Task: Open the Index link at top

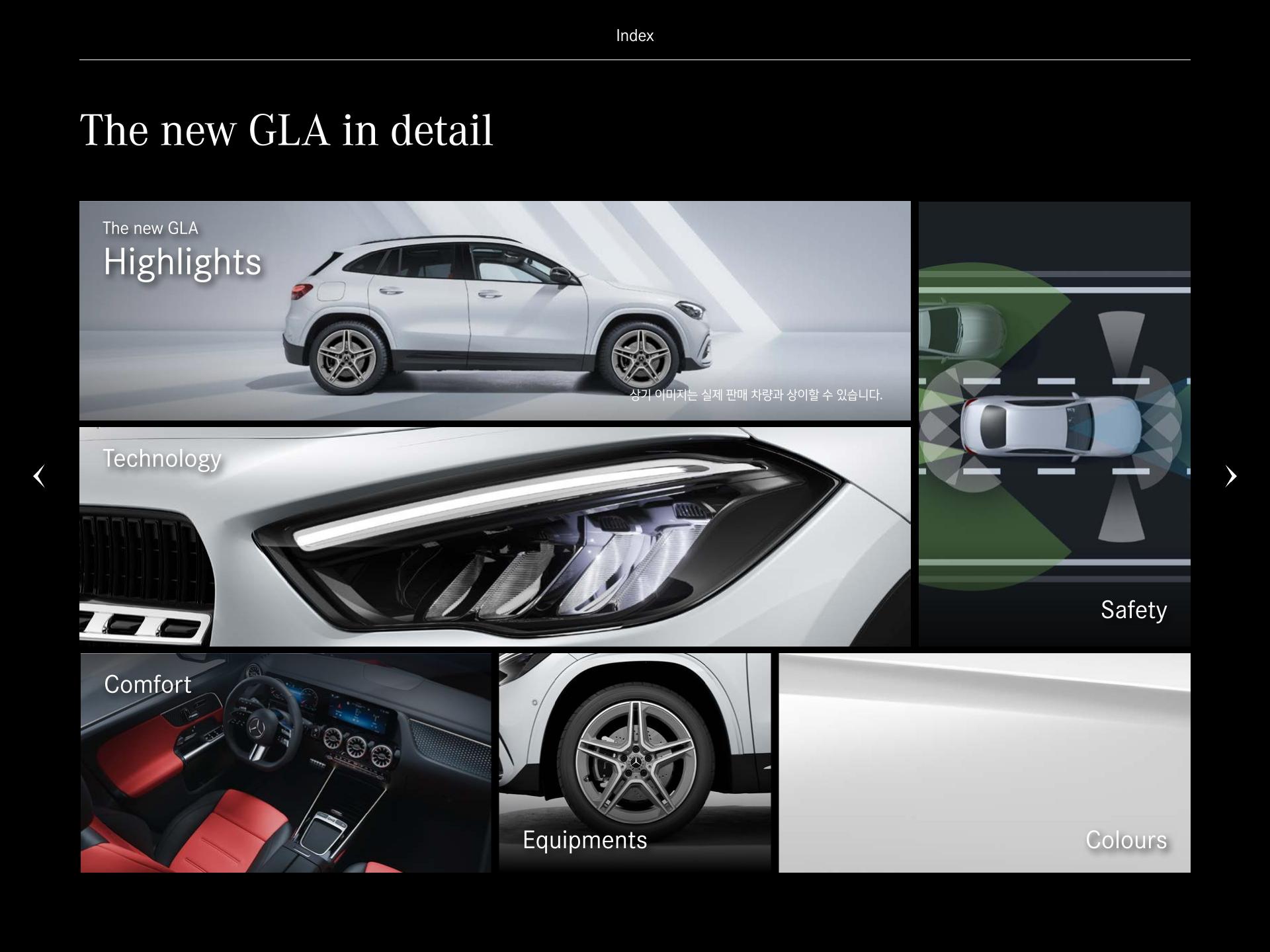Action: coord(634,36)
